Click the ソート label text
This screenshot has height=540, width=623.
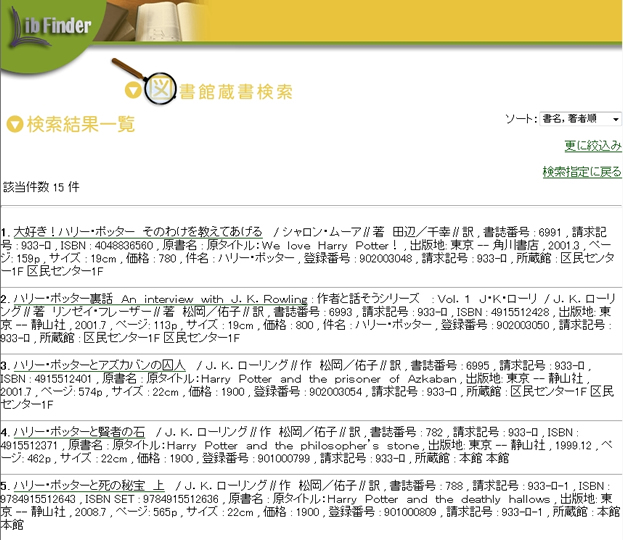pyautogui.click(x=520, y=119)
